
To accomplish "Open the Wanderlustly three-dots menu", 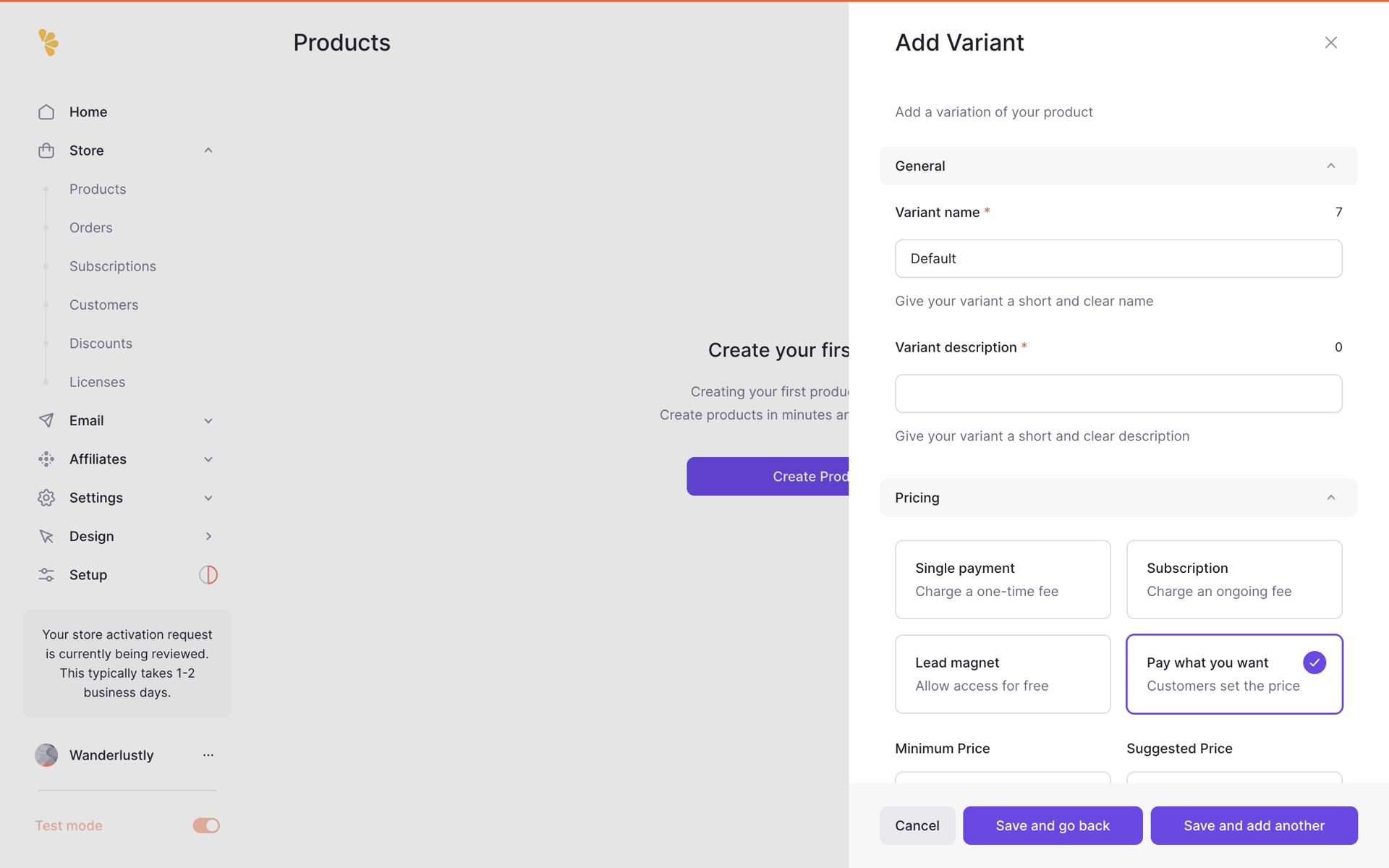I will click(208, 755).
